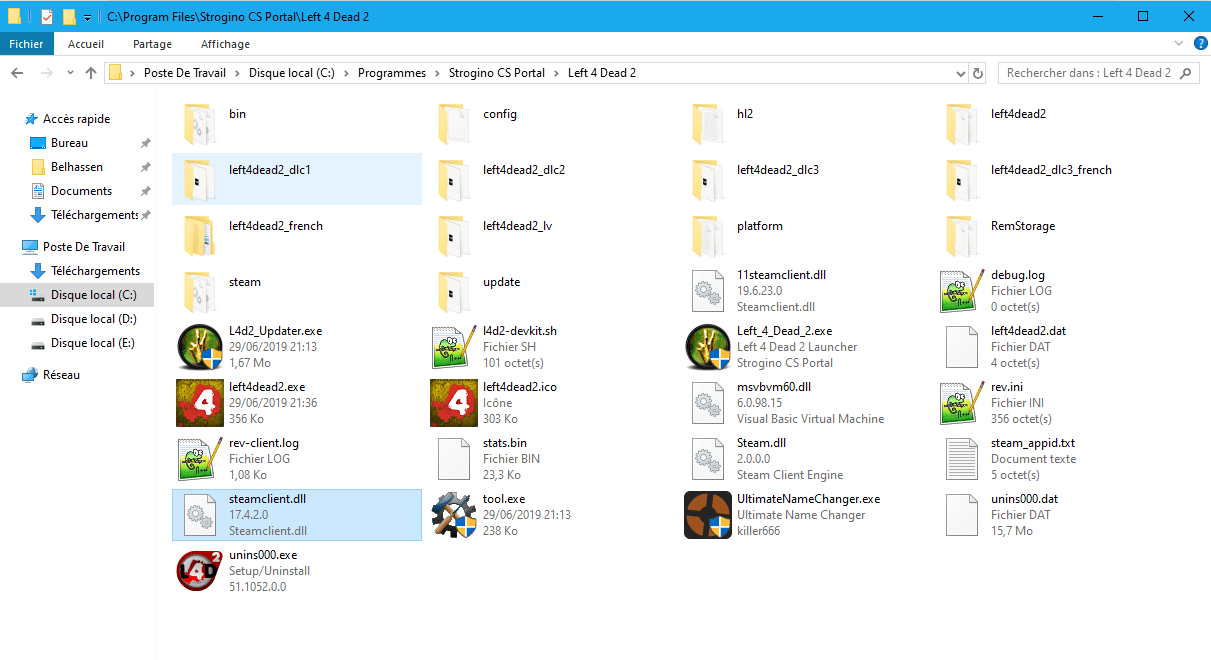Click the left4dead2_french folder icon
This screenshot has width=1211, height=660.
[200, 235]
